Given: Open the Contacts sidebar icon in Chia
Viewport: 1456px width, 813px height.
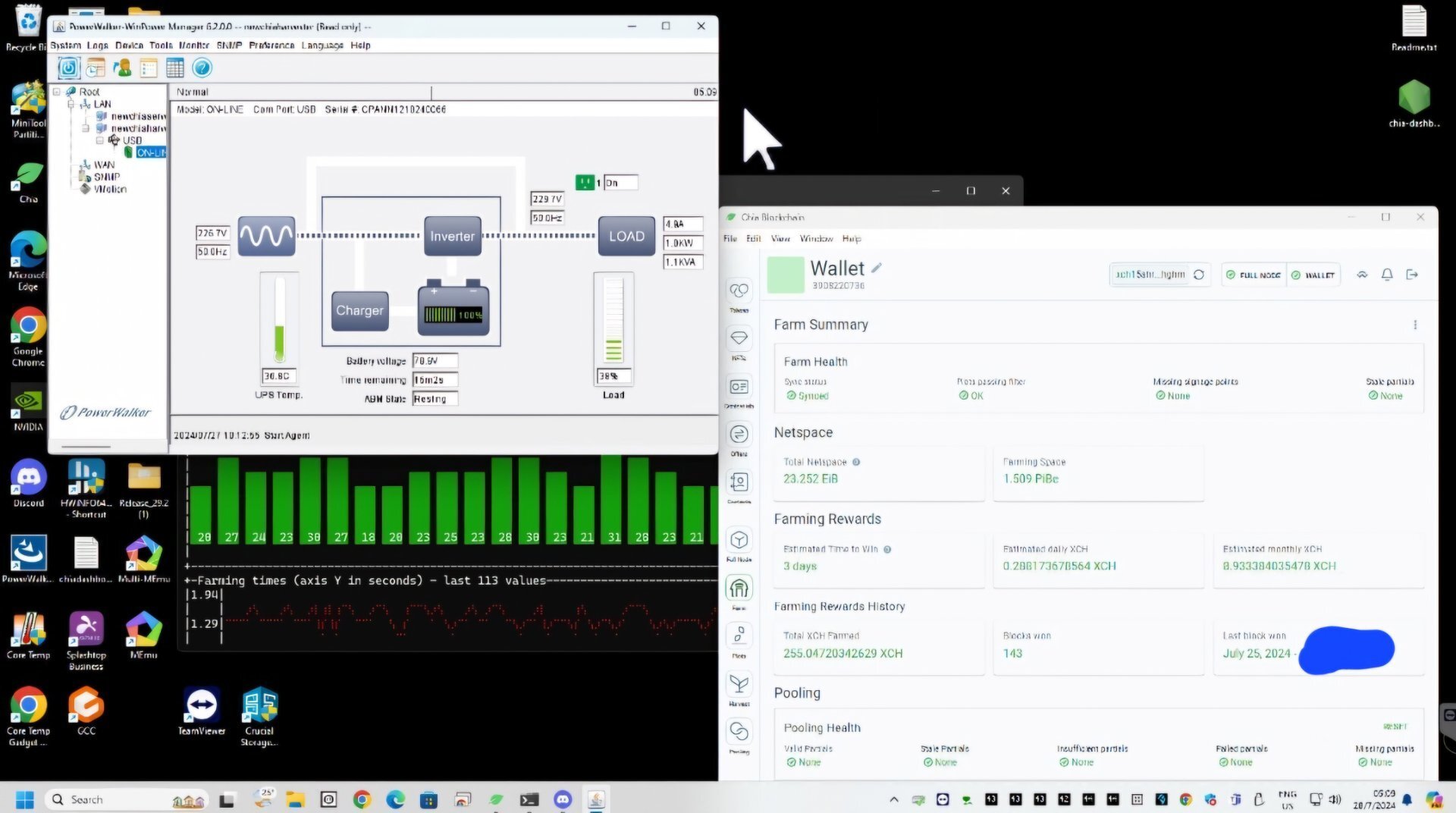Looking at the screenshot, I should pyautogui.click(x=739, y=482).
